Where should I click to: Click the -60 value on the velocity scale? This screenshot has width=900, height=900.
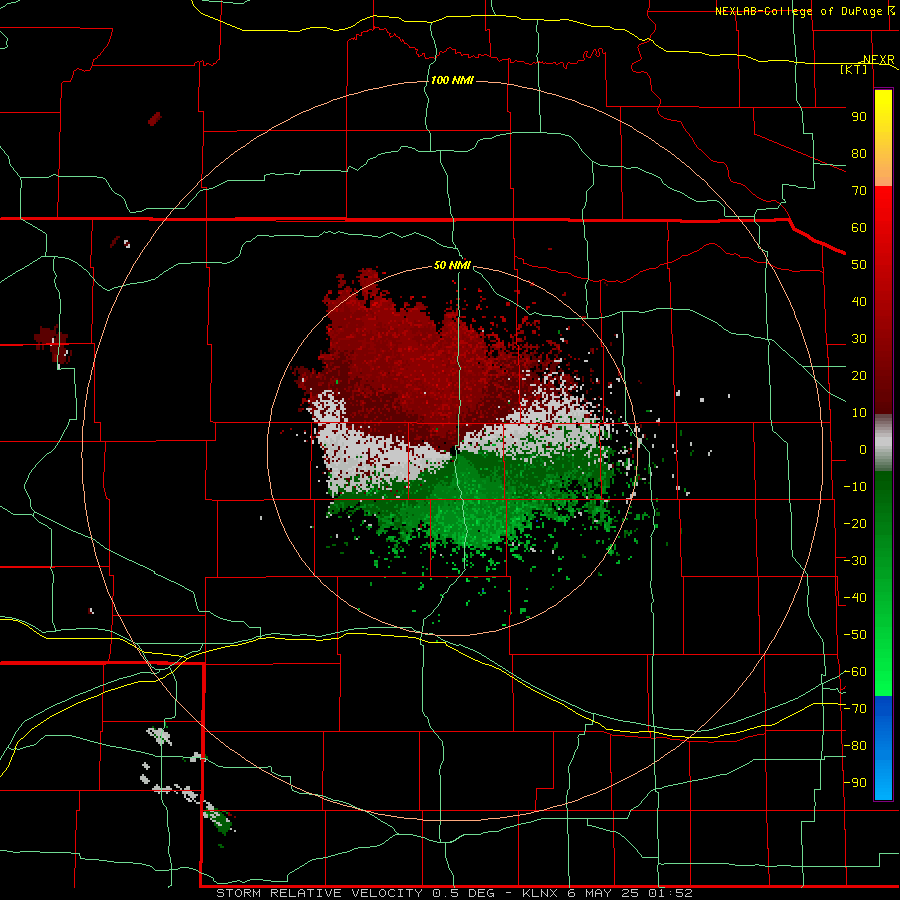pos(855,672)
